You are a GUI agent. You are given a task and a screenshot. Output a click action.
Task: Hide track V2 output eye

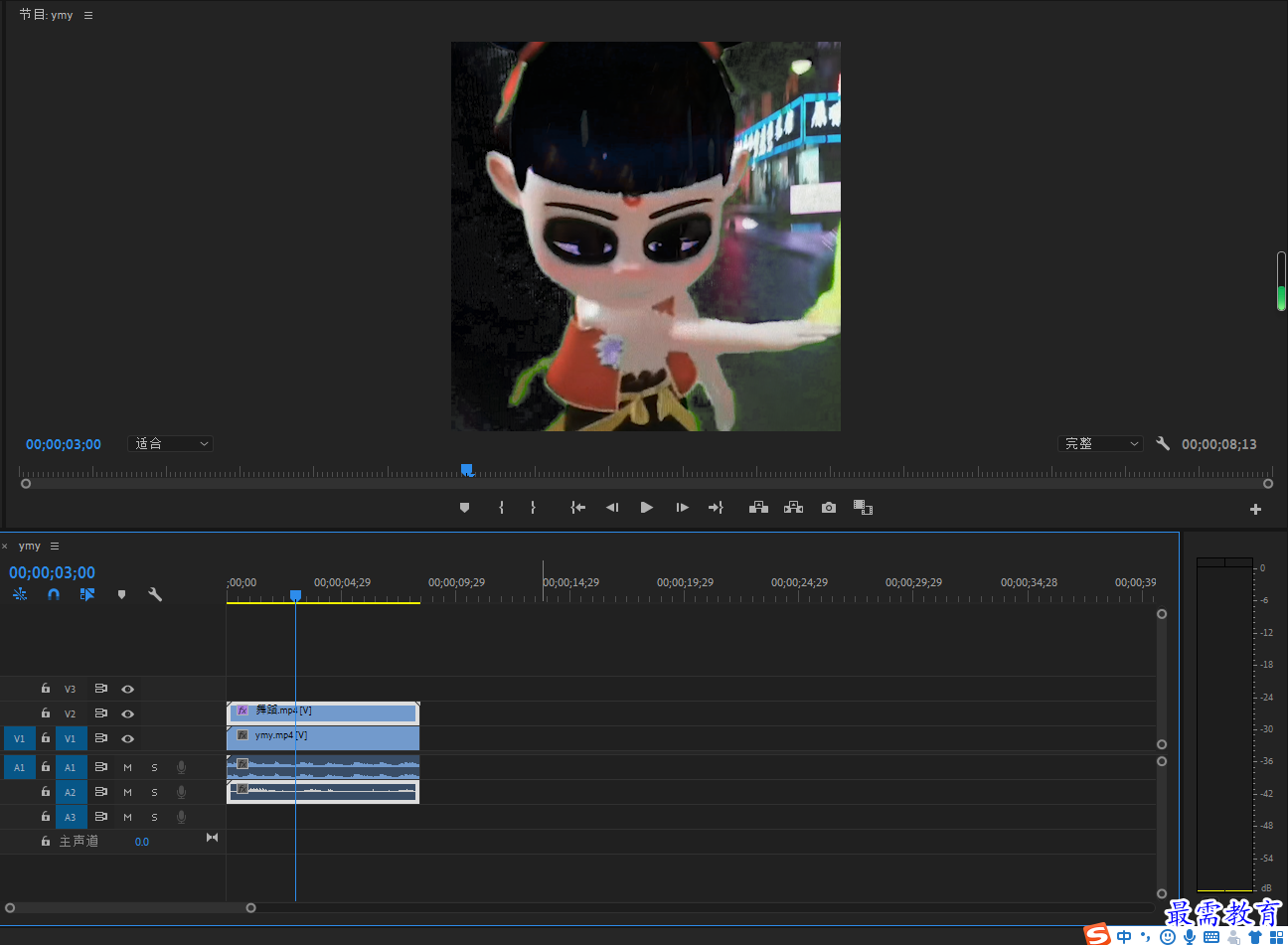127,713
